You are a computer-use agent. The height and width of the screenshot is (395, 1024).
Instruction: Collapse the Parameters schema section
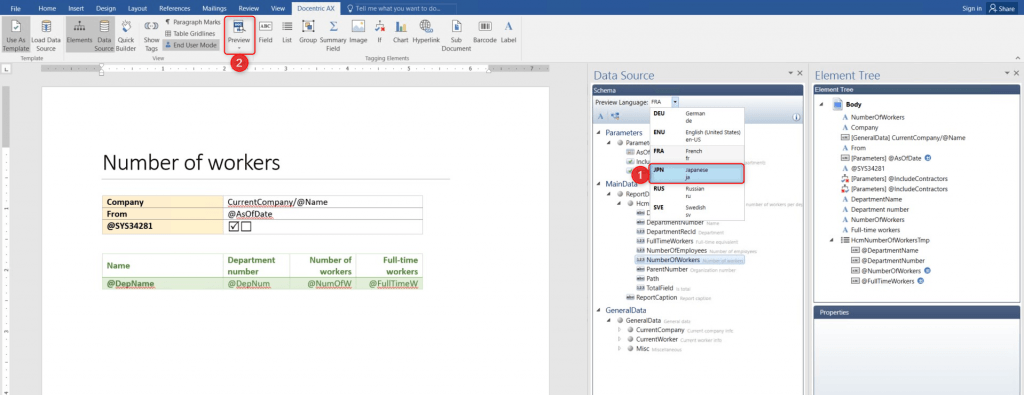tap(599, 133)
